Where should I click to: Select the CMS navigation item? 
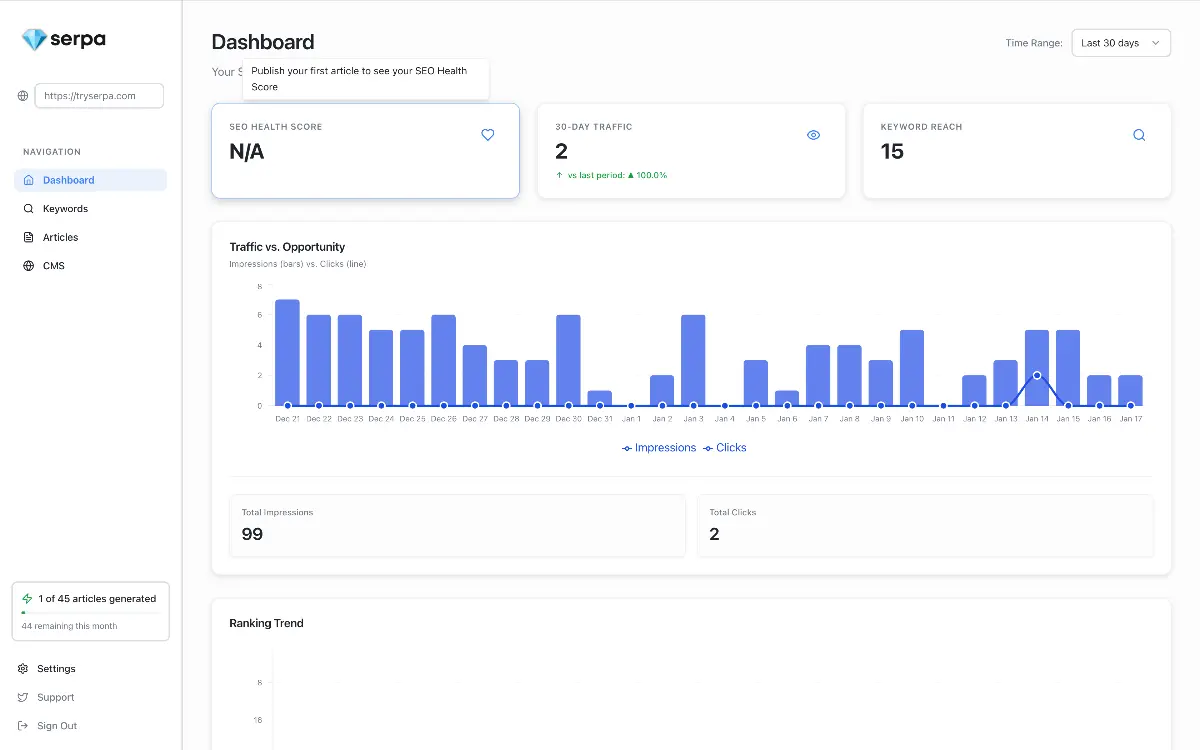tap(53, 266)
